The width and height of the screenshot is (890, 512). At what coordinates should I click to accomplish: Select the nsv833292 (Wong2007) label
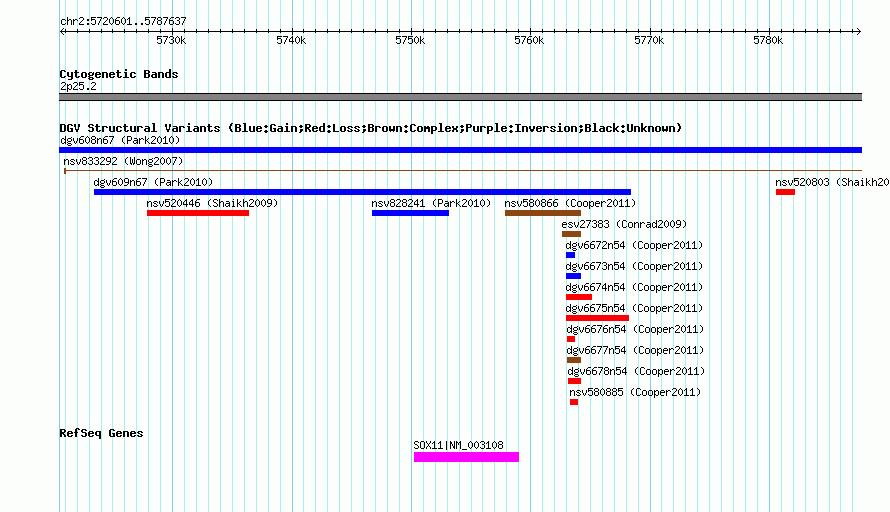(x=123, y=161)
